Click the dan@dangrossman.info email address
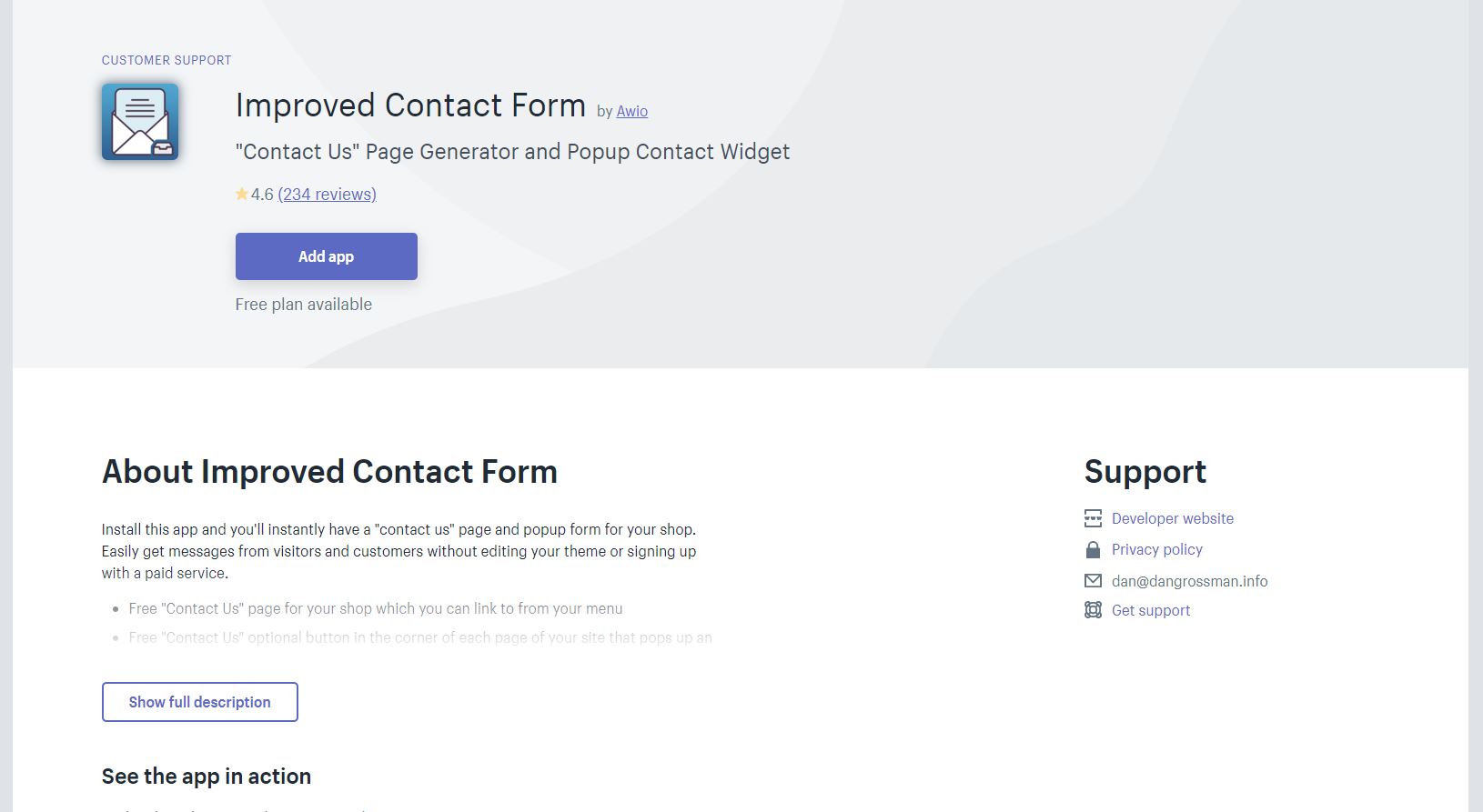Screen dimensions: 1483x812 pyautogui.click(x=1190, y=581)
